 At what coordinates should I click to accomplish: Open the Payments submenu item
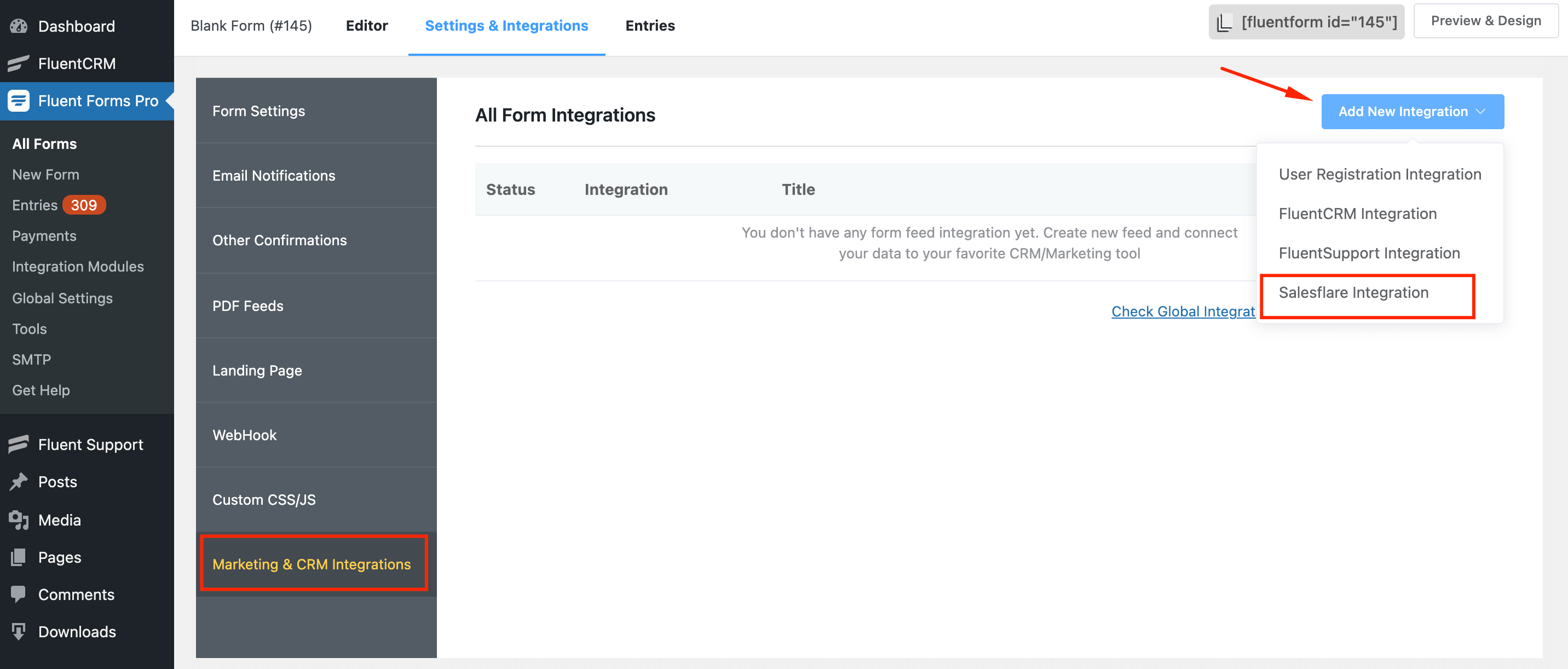[x=44, y=235]
